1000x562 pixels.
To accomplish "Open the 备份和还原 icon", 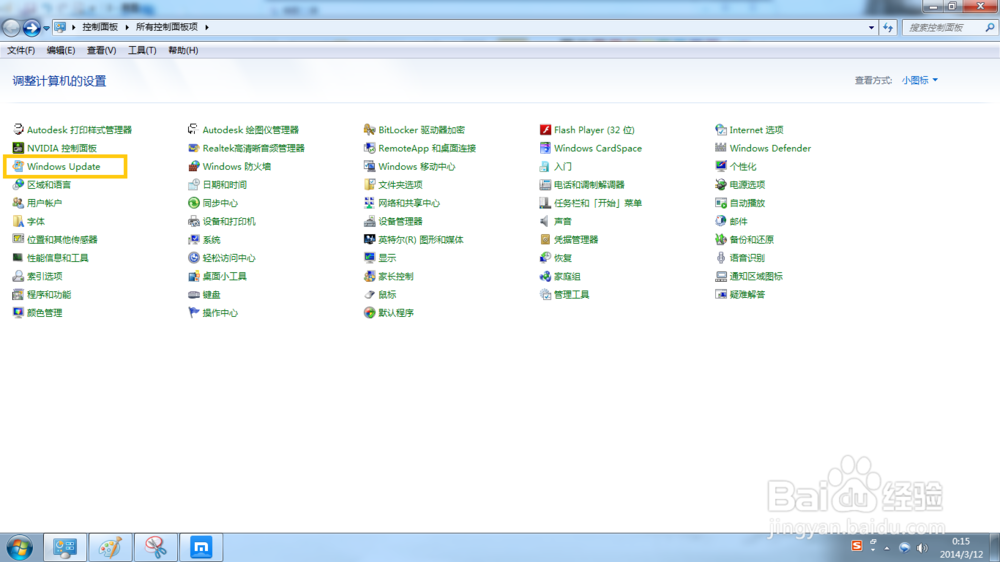I will pyautogui.click(x=721, y=239).
